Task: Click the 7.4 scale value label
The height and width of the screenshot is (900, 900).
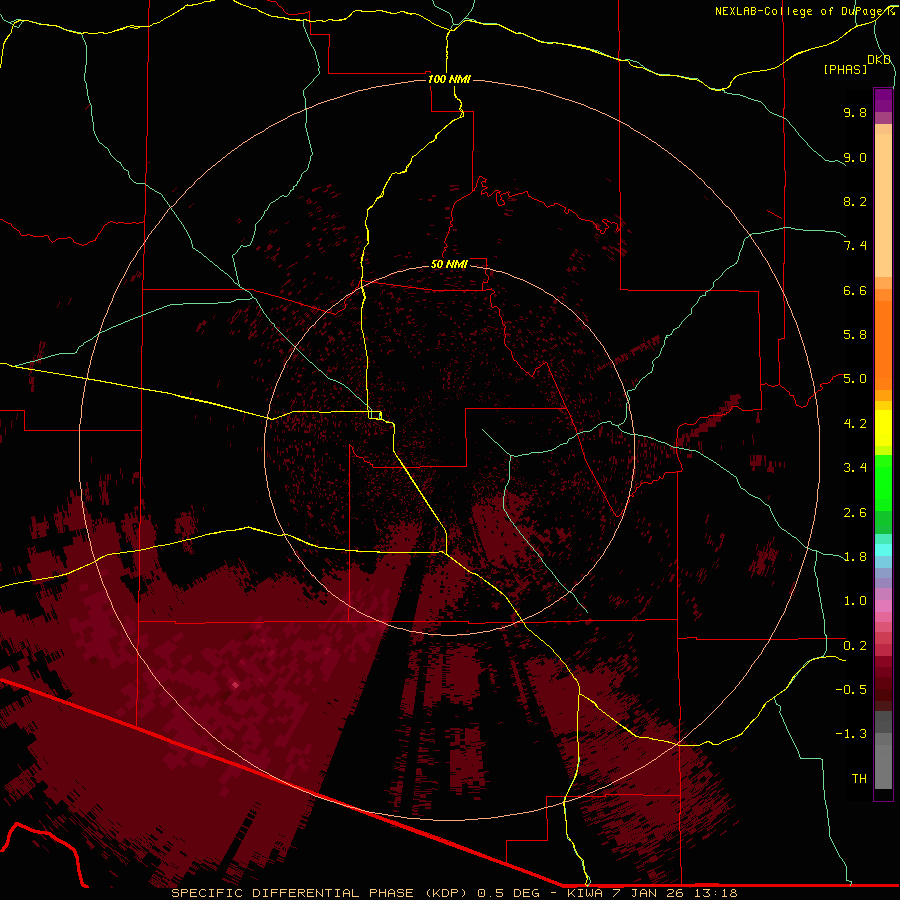Action: point(855,246)
